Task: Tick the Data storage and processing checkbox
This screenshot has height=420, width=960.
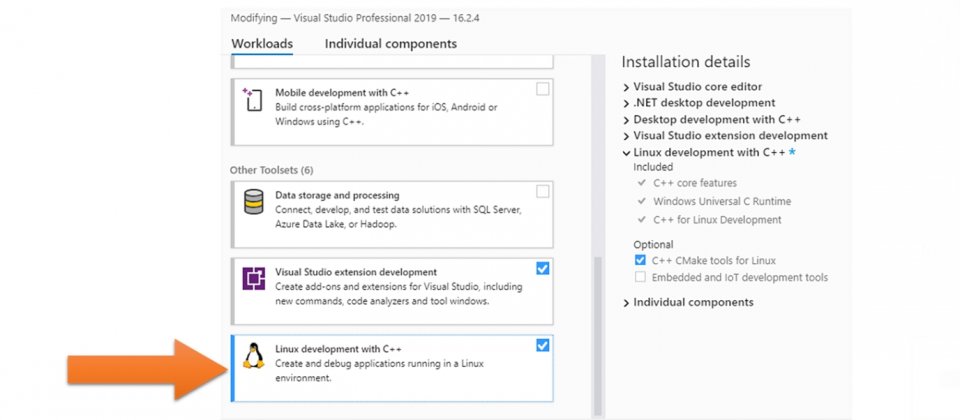Action: (x=542, y=192)
